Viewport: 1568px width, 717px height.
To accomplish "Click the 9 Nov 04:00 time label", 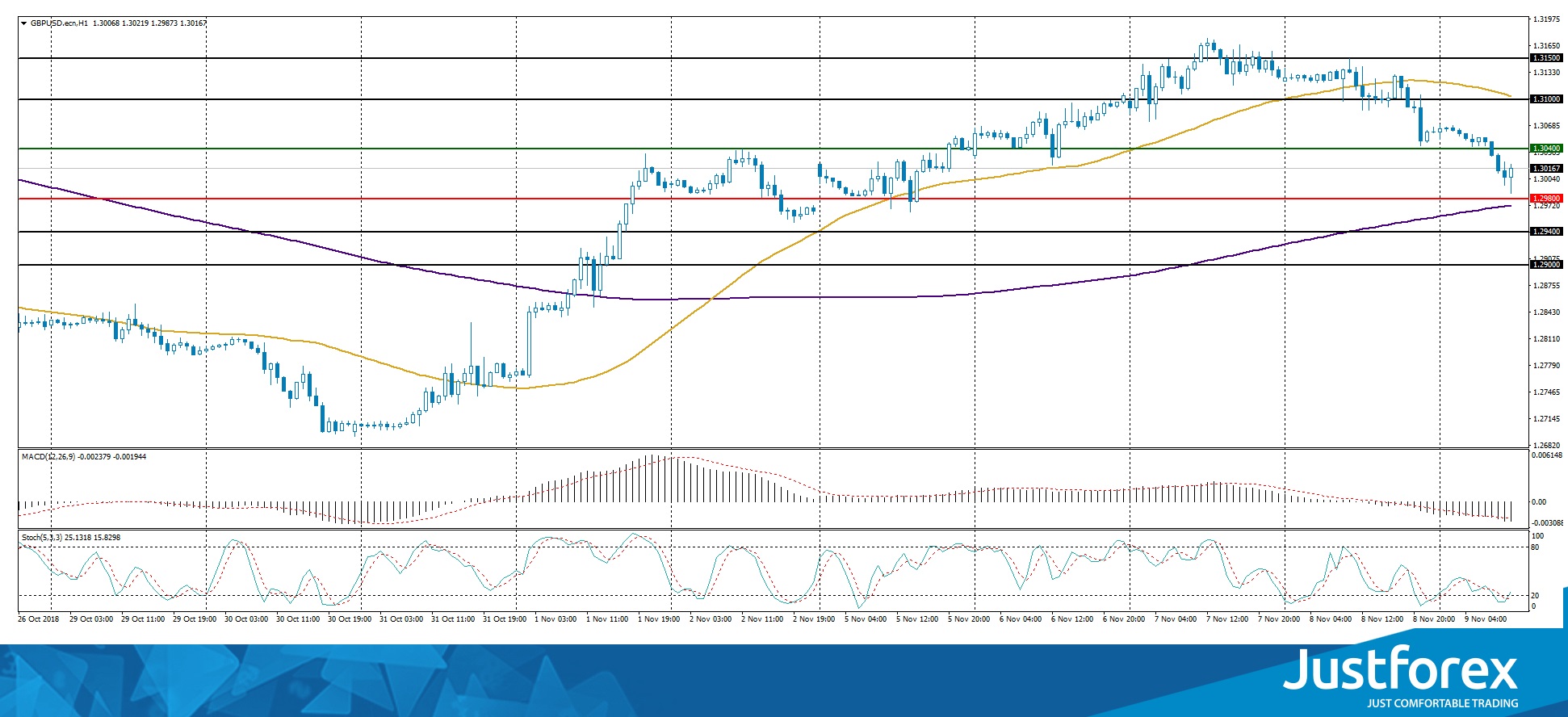I will [1486, 619].
